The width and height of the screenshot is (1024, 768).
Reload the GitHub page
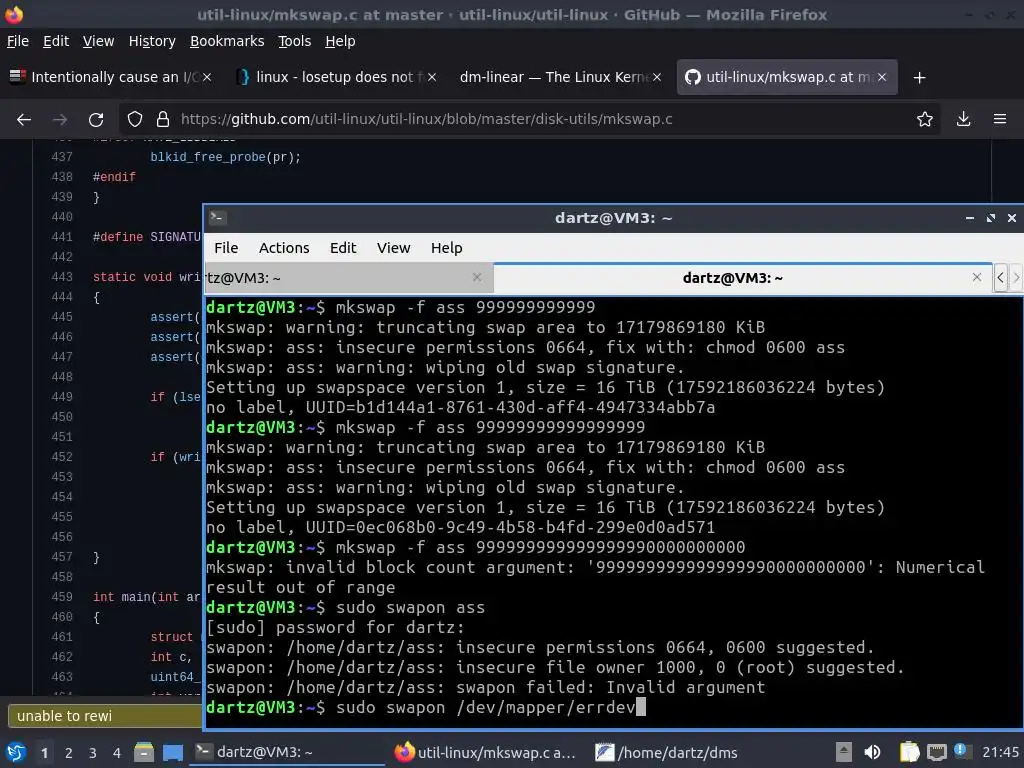(96, 120)
